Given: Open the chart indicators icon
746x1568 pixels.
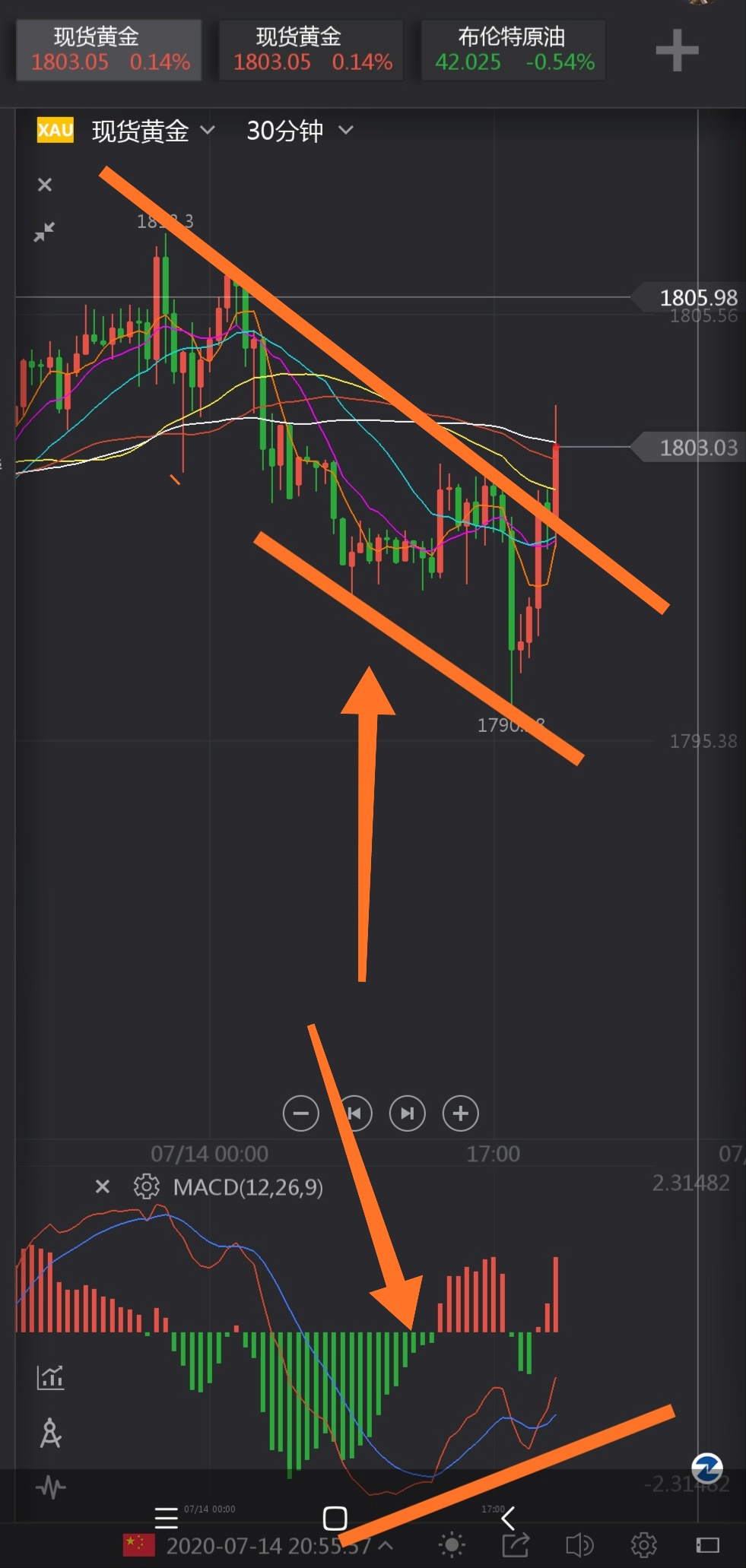Looking at the screenshot, I should (51, 1376).
